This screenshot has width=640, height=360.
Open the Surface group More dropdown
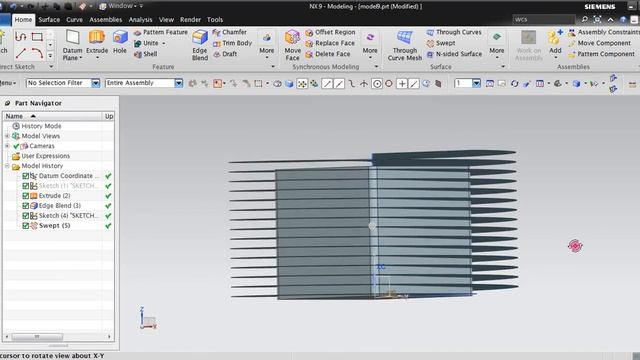(x=496, y=45)
